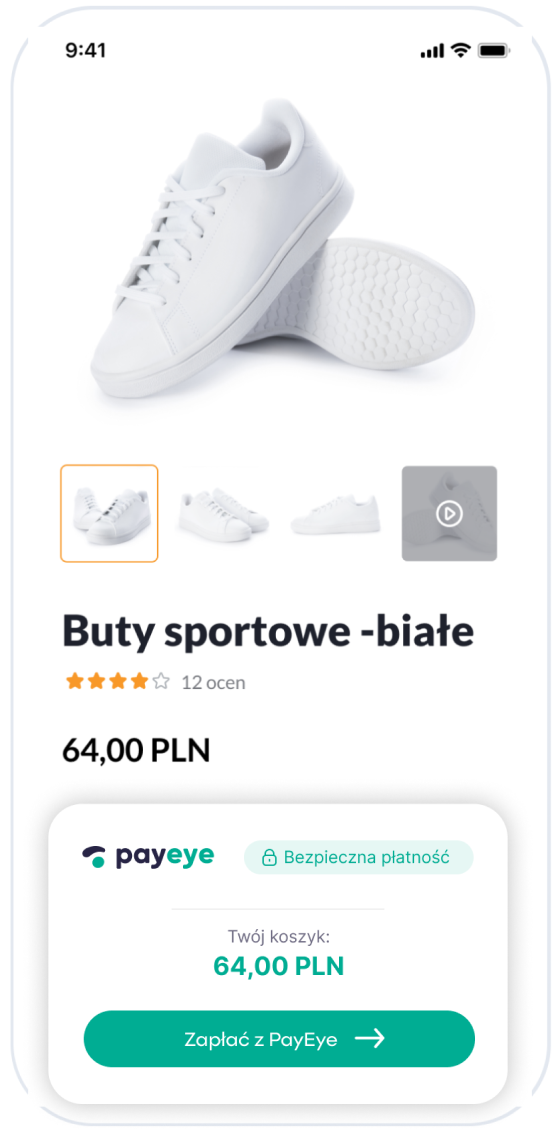Tap the arrow on the pay button
The image size is (560, 1133).
tap(369, 1038)
